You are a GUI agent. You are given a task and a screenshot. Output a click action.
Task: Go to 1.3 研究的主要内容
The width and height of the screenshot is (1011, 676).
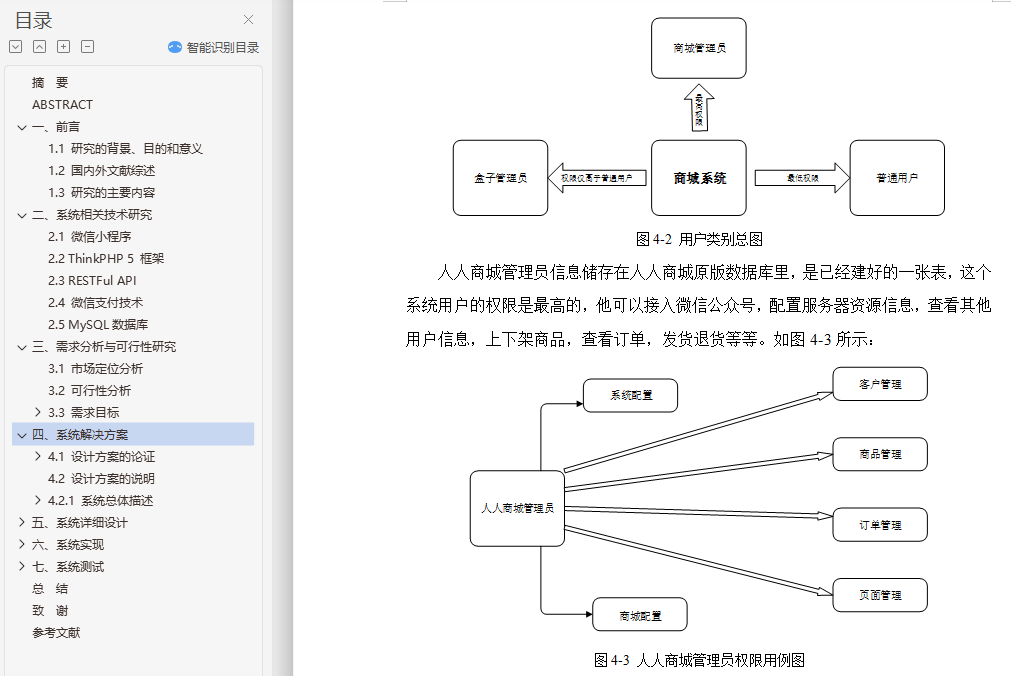101,193
